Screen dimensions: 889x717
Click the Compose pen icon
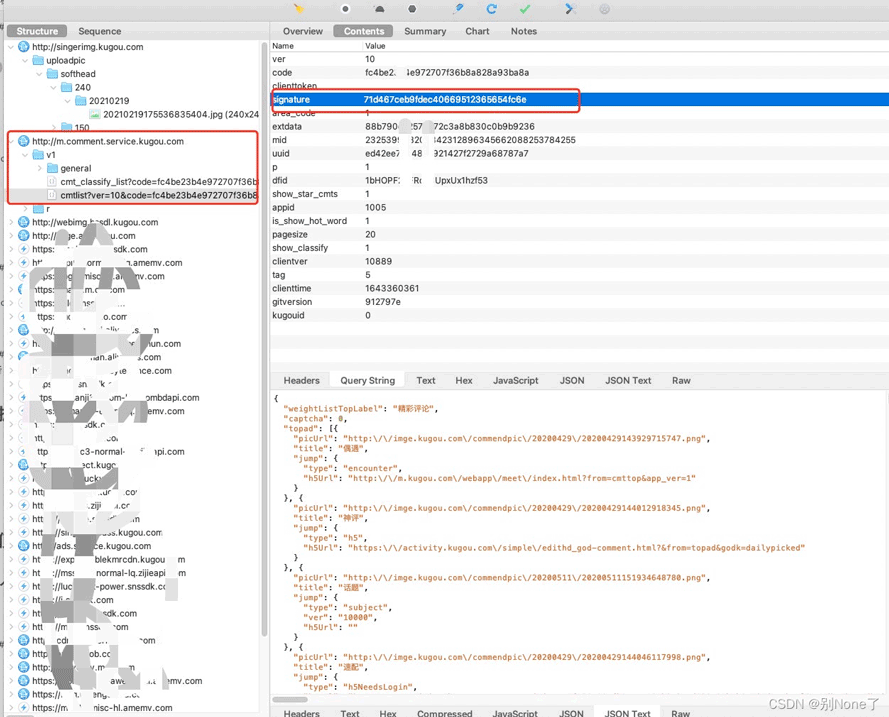[458, 9]
